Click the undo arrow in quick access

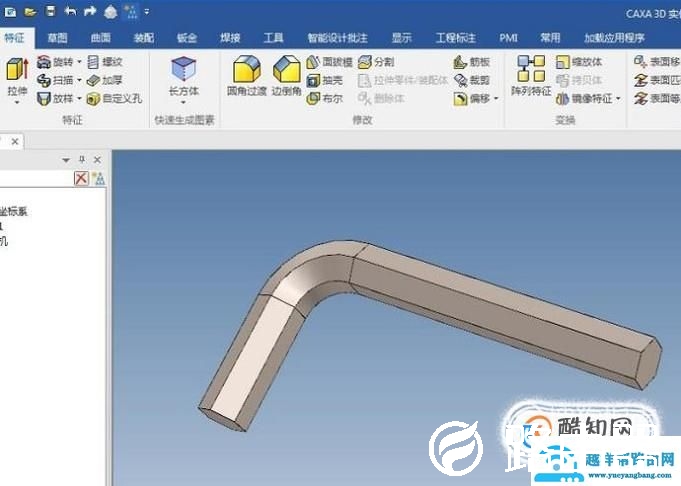tap(70, 11)
